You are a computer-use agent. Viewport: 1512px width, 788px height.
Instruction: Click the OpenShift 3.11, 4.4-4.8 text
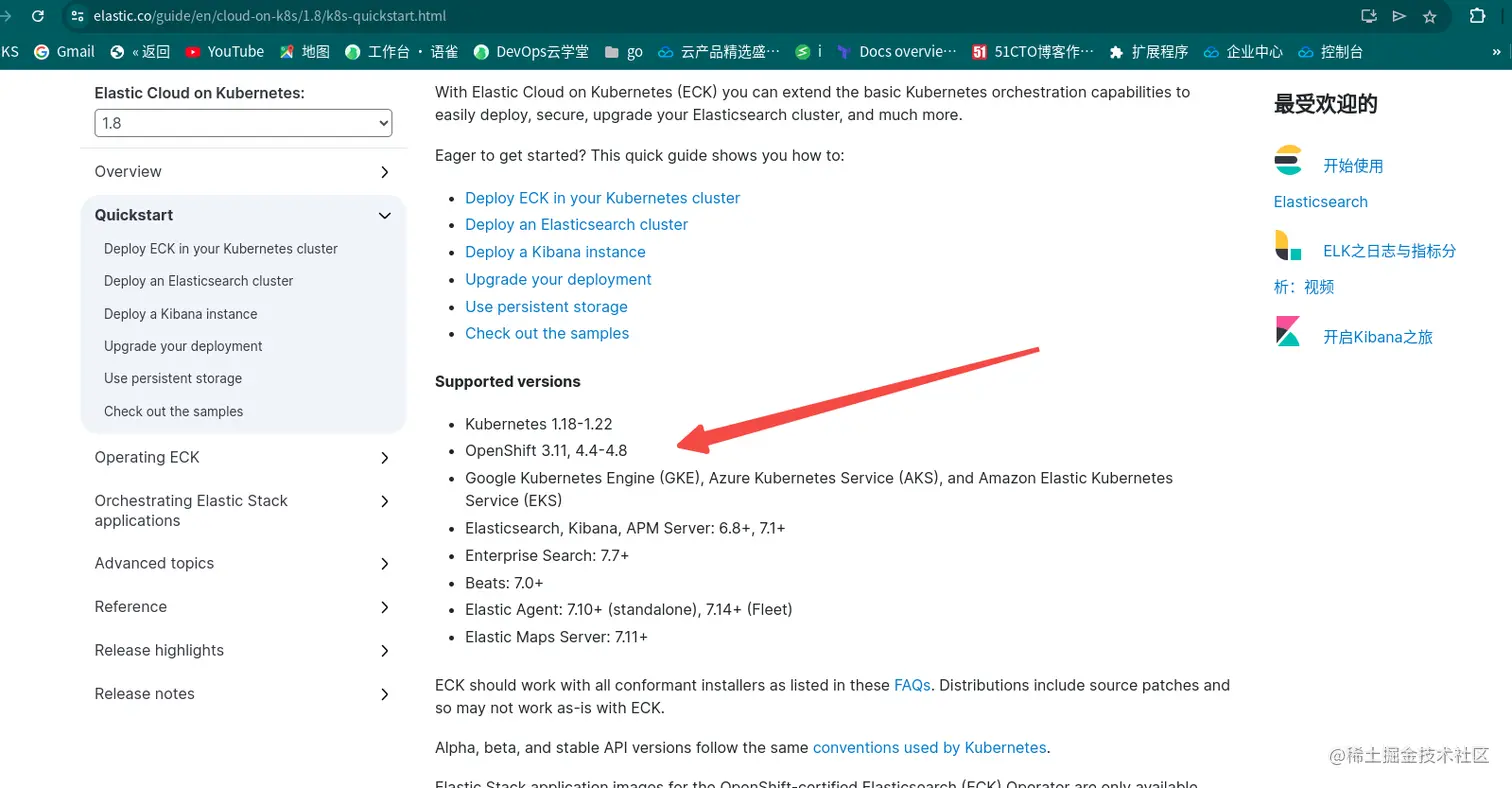click(546, 451)
